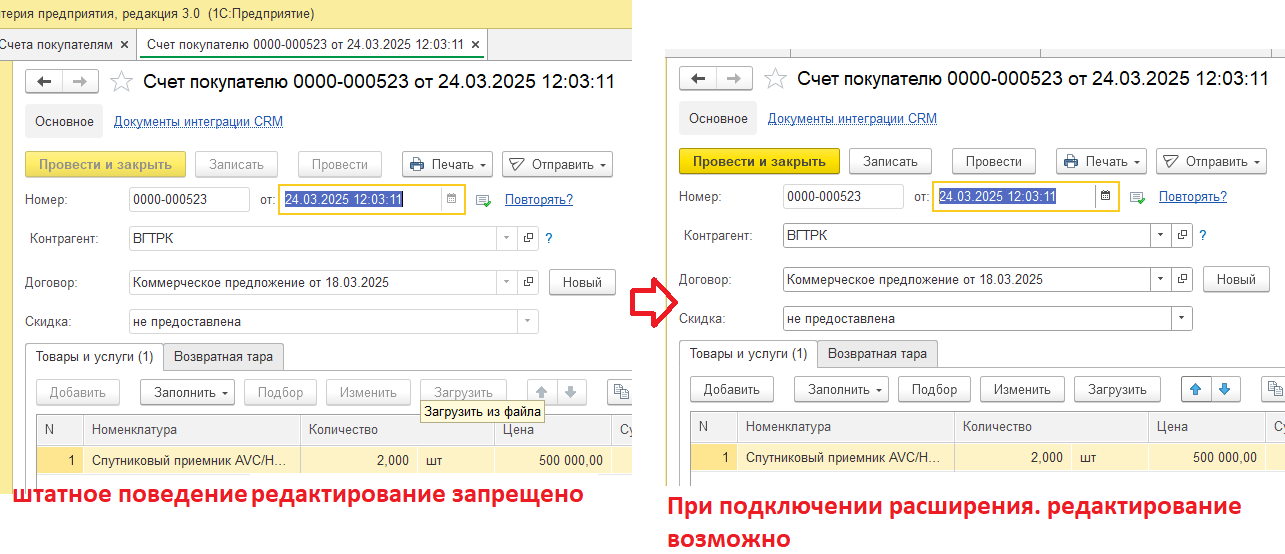Screen dimensions: 1285x554
Task: Move row up in right table toolbar
Action: [x=1197, y=389]
